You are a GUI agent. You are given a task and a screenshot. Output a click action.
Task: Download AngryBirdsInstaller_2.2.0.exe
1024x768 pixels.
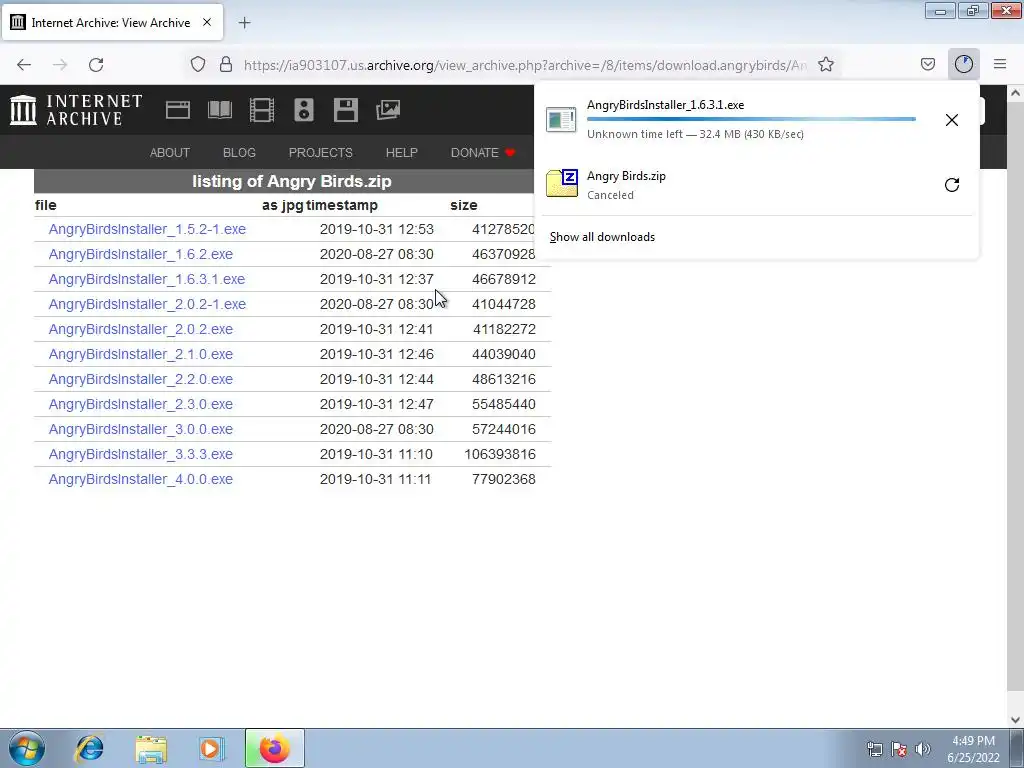point(140,379)
